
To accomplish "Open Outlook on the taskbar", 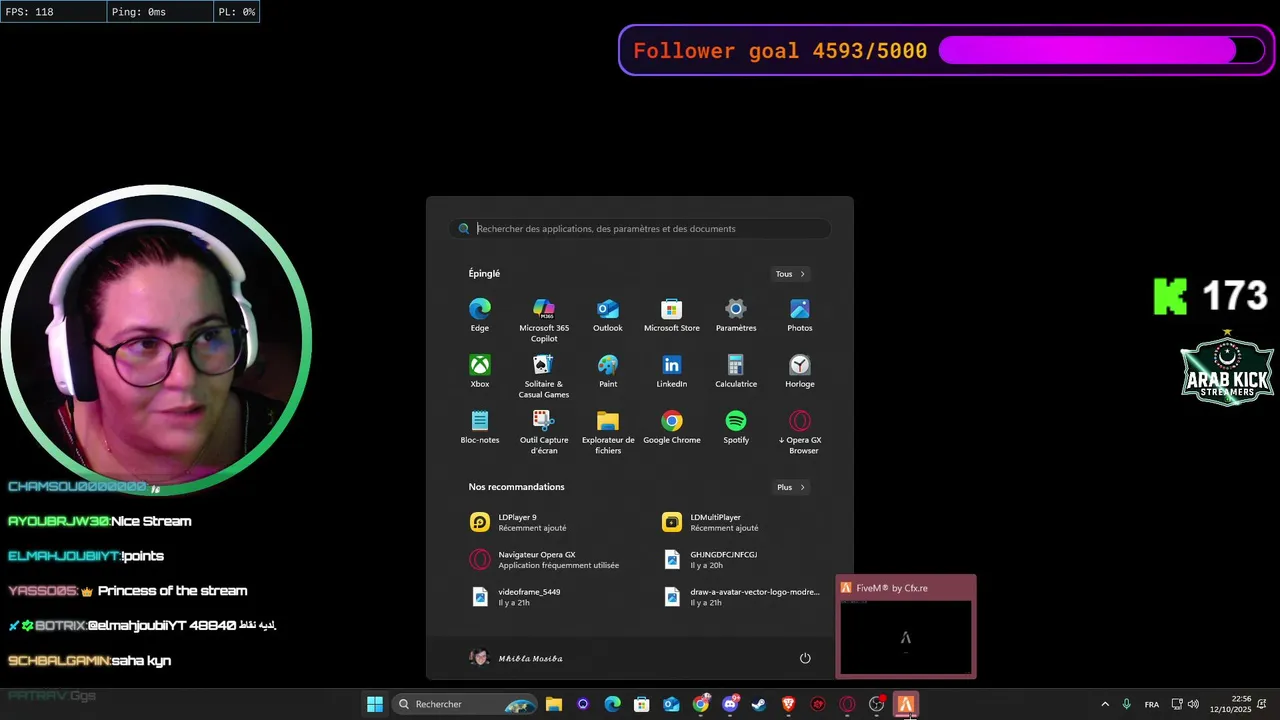I will (x=671, y=704).
